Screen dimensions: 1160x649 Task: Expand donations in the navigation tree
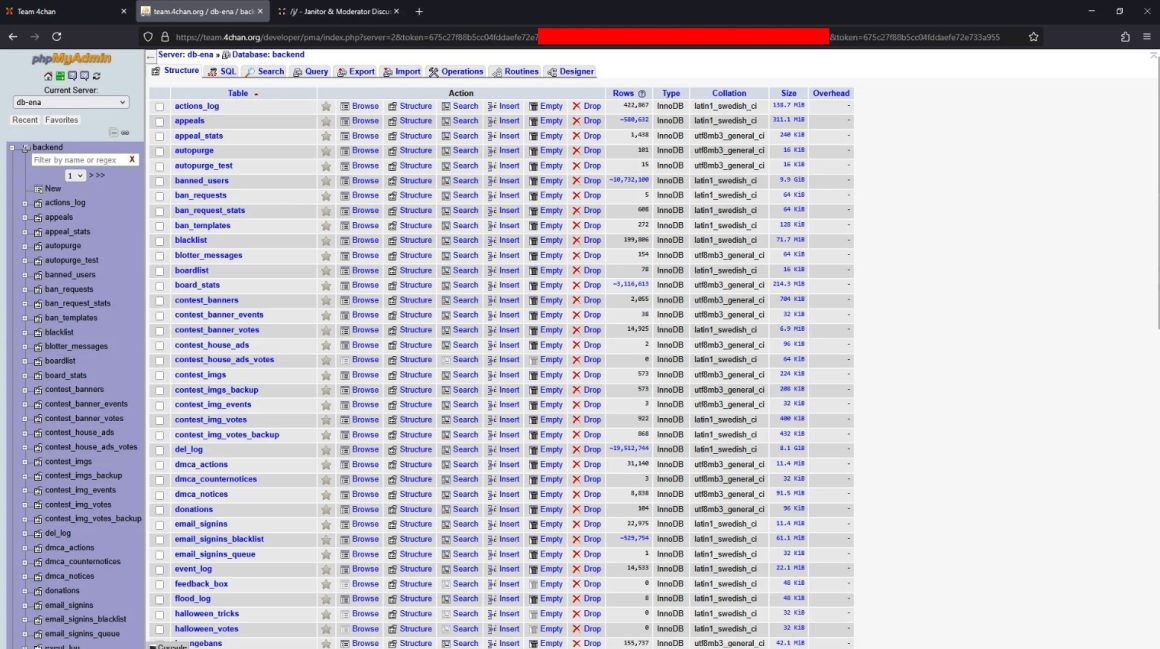coord(26,591)
